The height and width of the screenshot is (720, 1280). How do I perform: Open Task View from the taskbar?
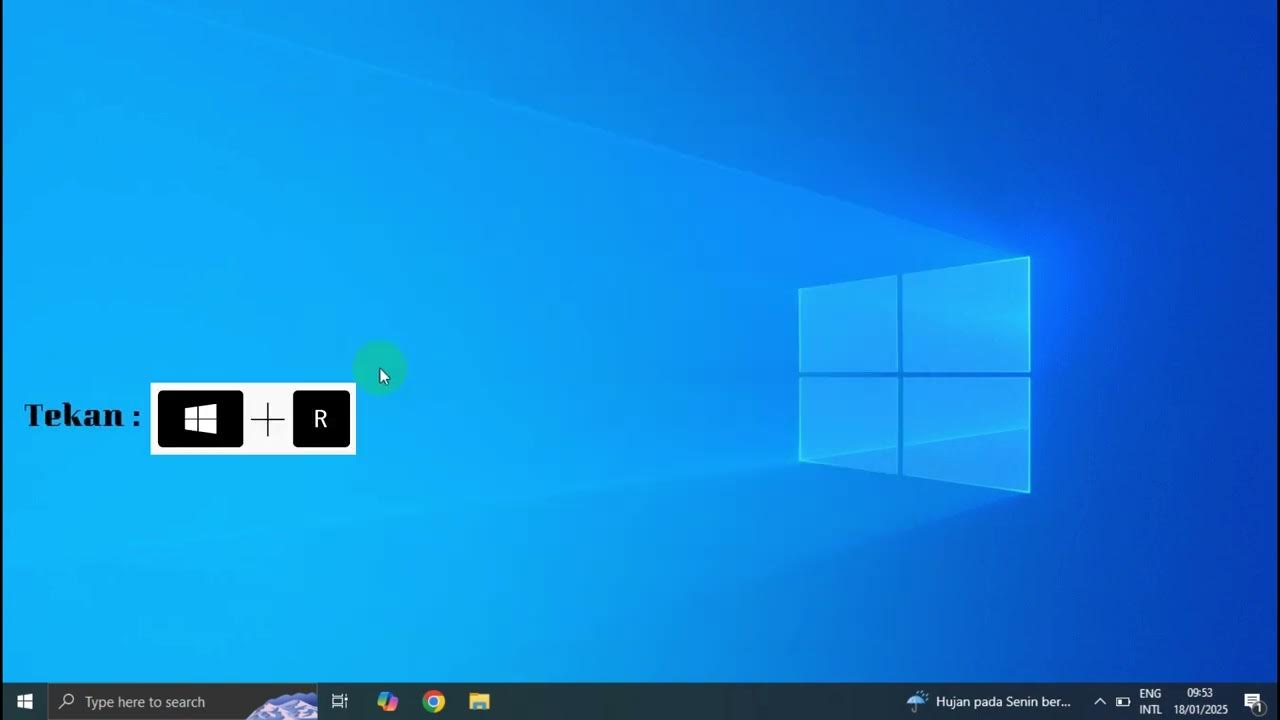coord(340,702)
